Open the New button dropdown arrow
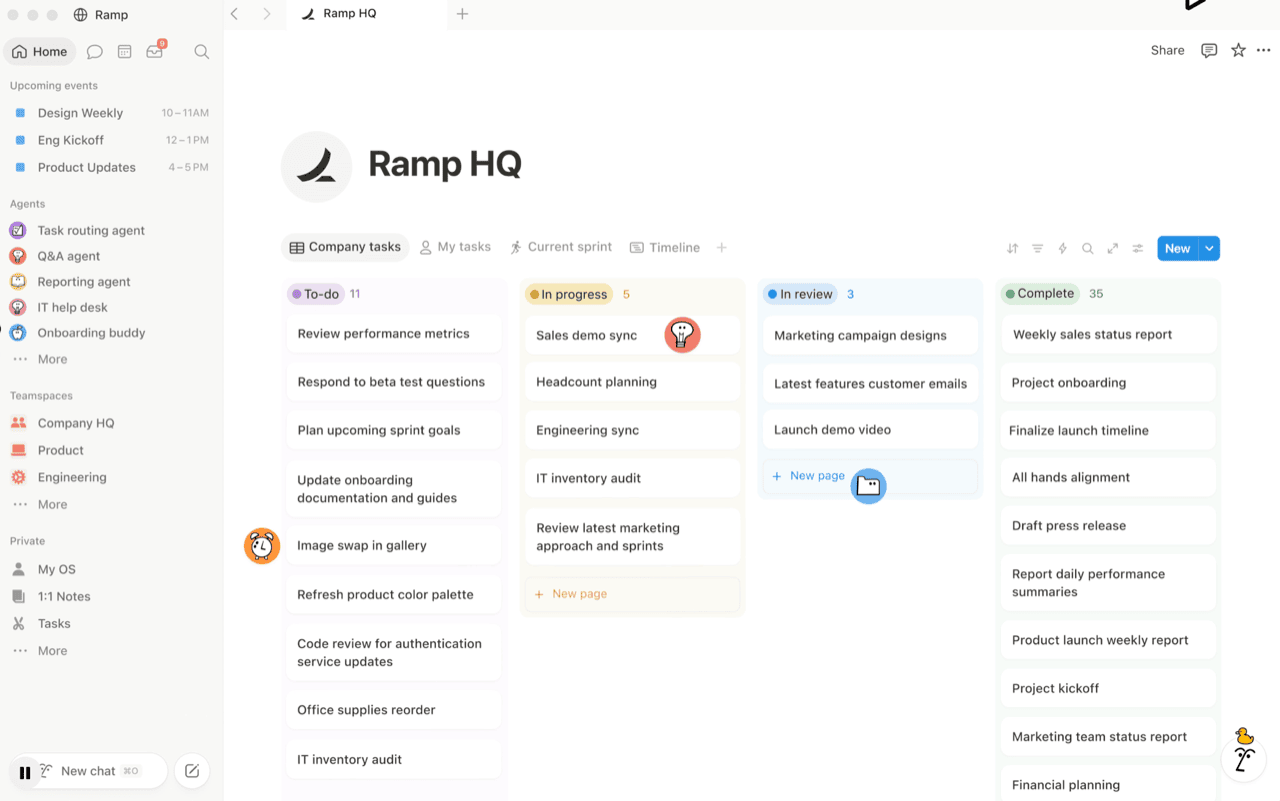This screenshot has height=801, width=1280. pyautogui.click(x=1209, y=248)
